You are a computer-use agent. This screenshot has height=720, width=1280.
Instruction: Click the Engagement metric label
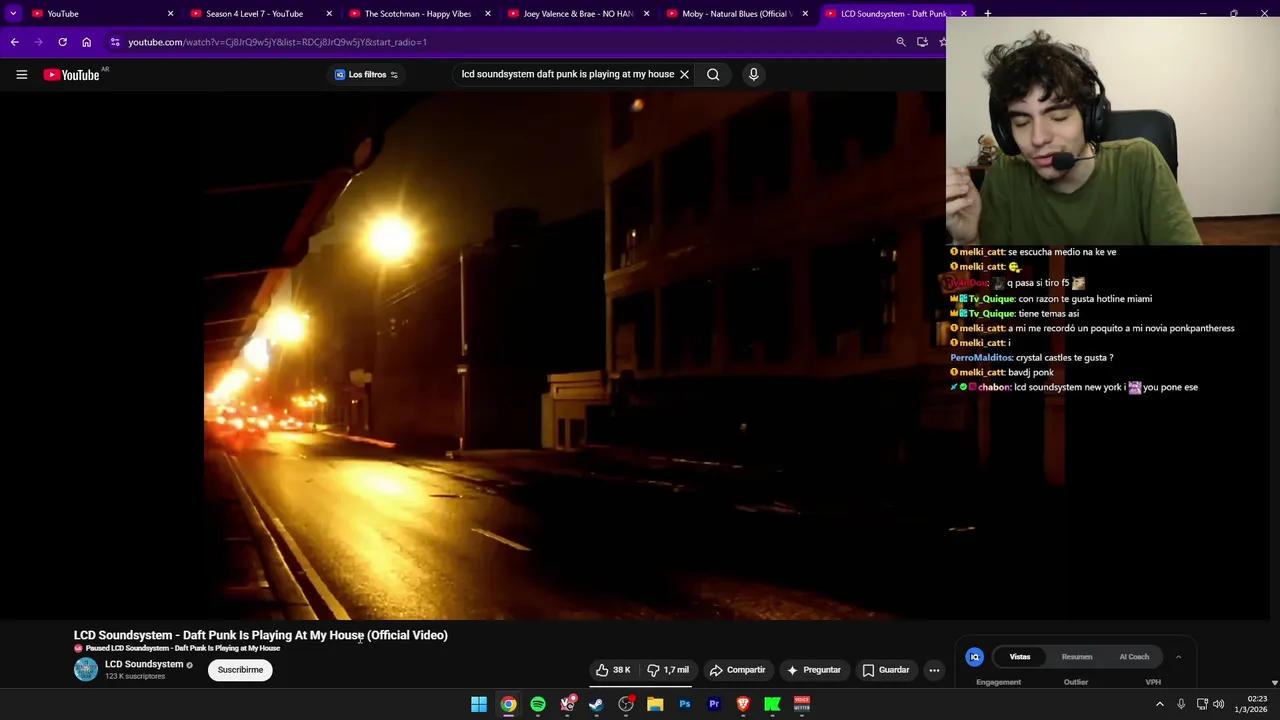coord(998,682)
